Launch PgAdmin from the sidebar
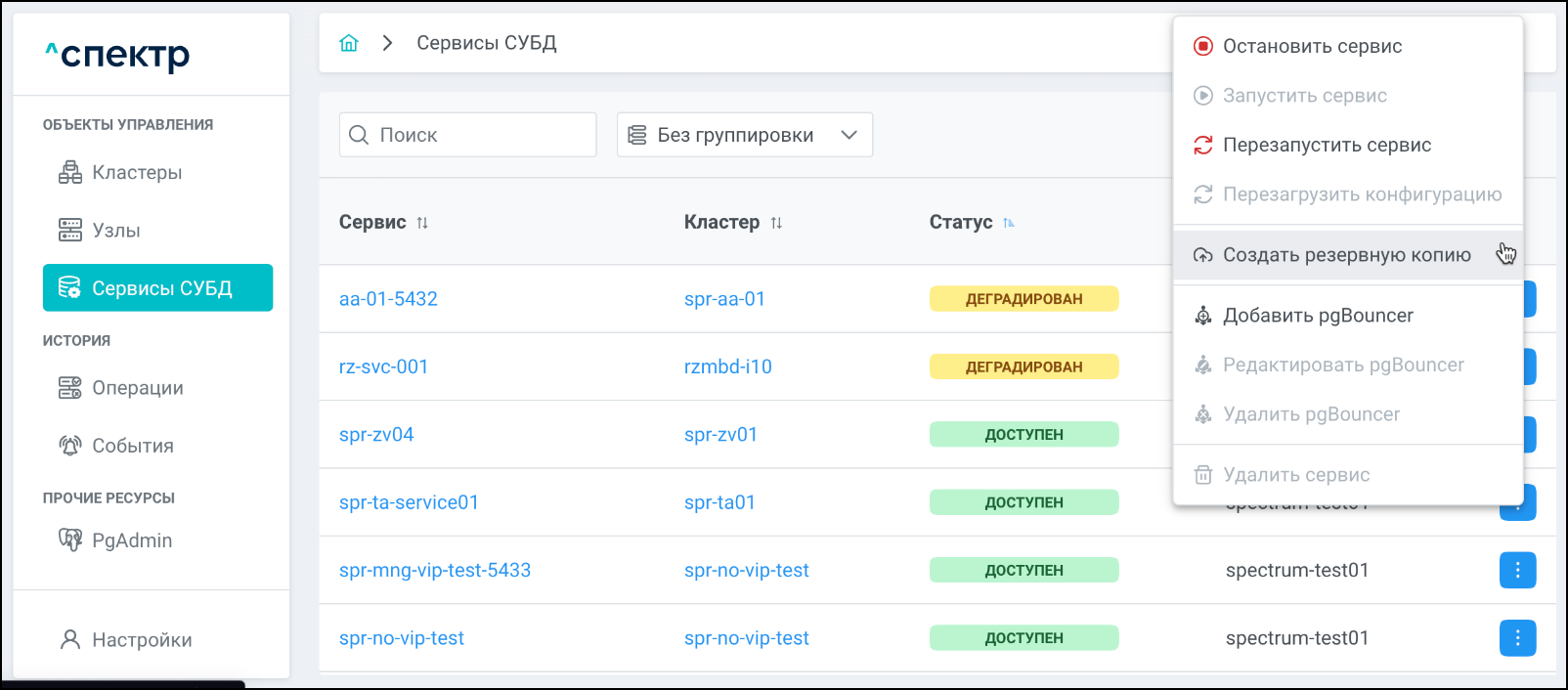Viewport: 1568px width, 690px height. 131,540
